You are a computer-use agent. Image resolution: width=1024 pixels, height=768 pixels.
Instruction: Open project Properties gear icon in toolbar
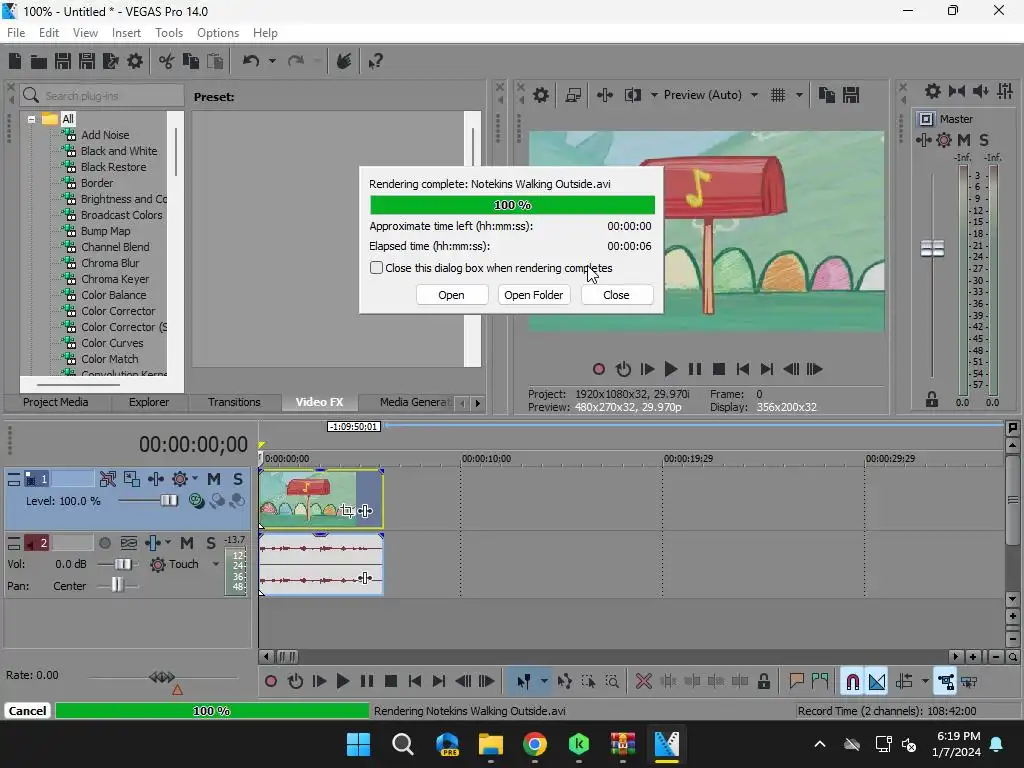(135, 61)
